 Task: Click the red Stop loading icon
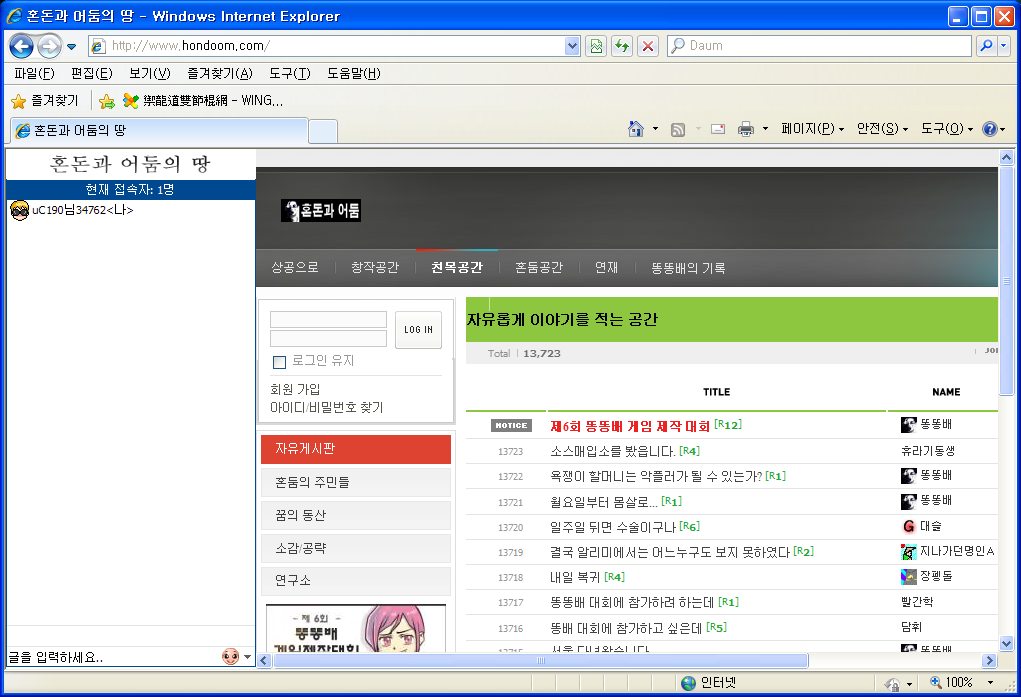click(648, 46)
